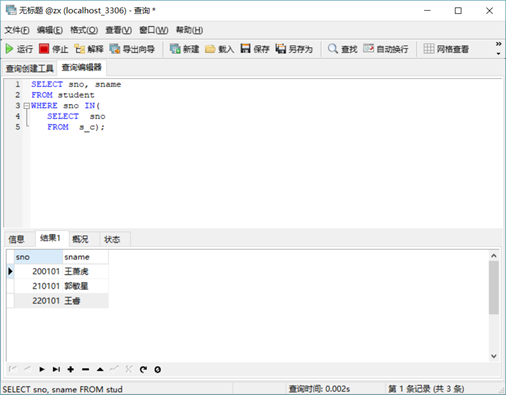
Task: Jump to last record navigation button
Action: click(x=56, y=369)
